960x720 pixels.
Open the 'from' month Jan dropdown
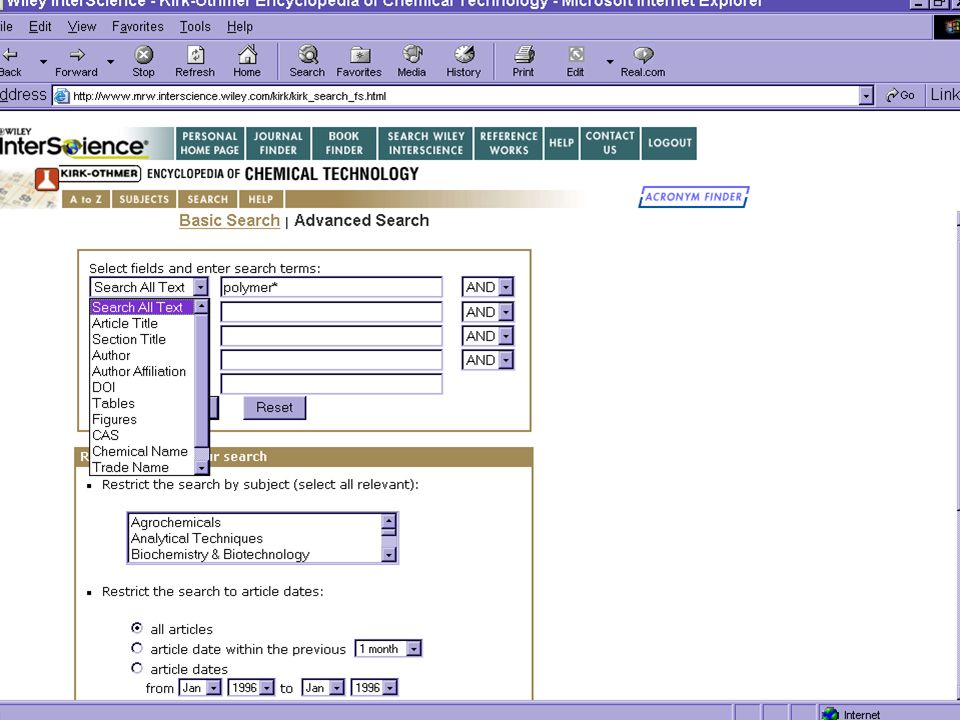(213, 688)
